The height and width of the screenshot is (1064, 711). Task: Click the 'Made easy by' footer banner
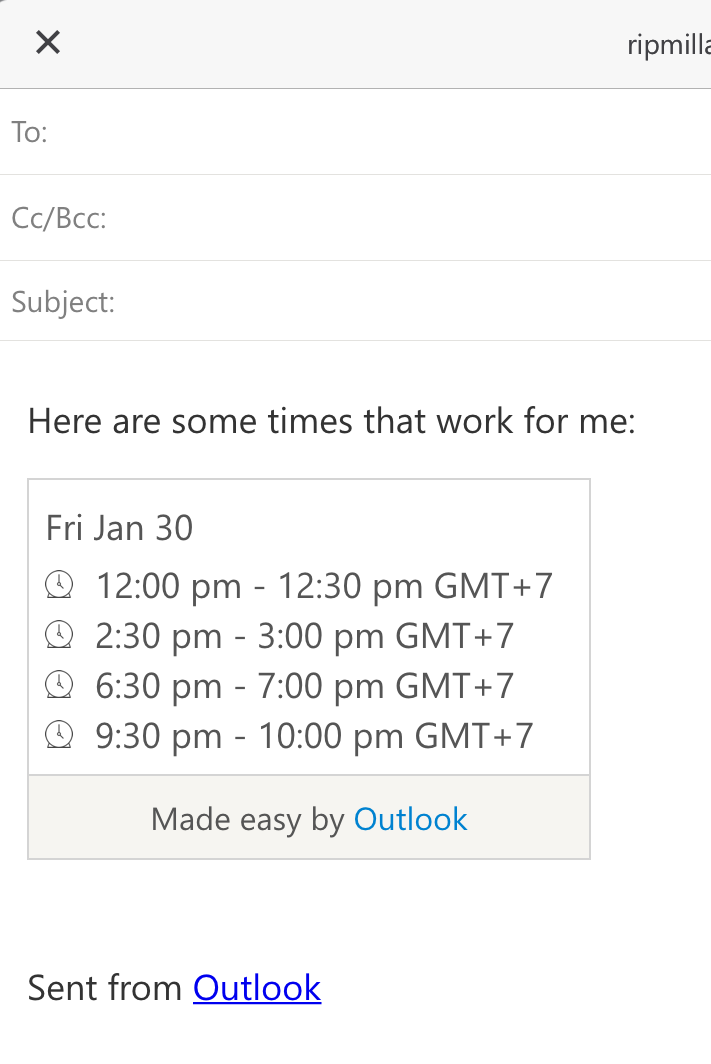pos(250,819)
